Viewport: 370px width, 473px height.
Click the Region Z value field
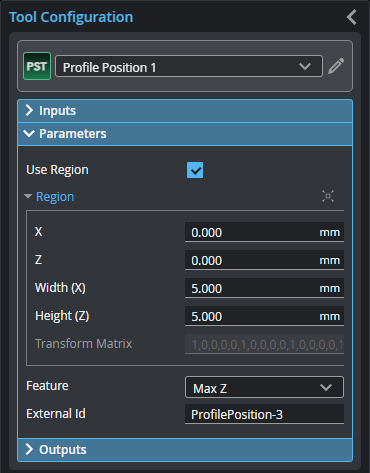tap(264, 260)
